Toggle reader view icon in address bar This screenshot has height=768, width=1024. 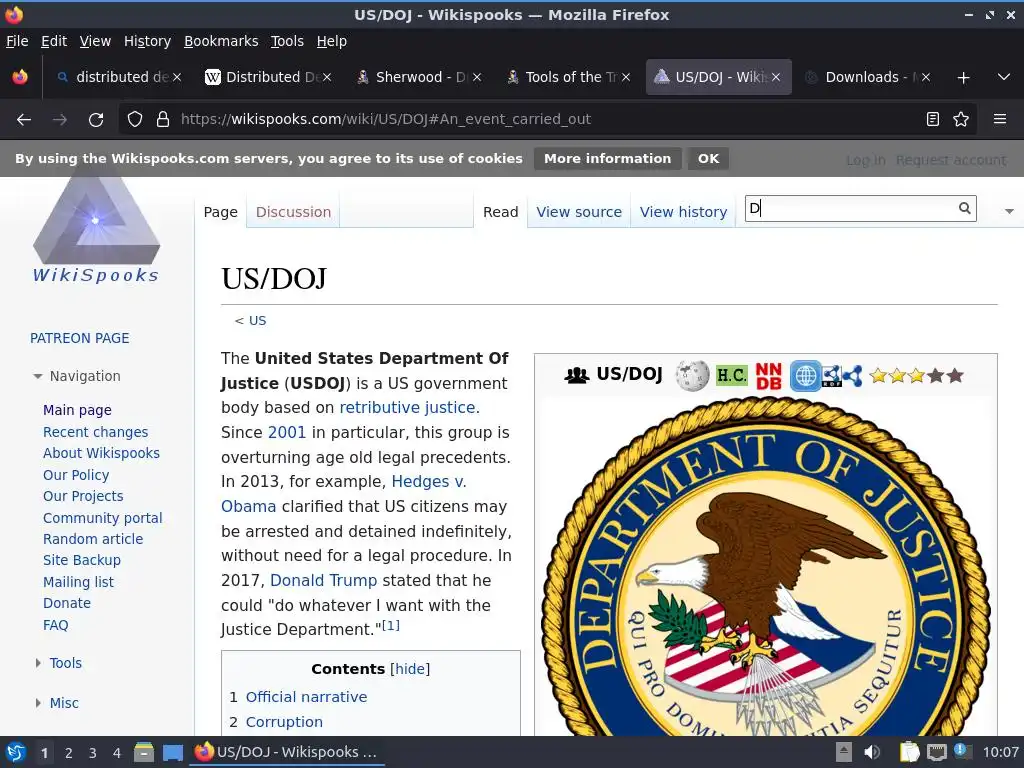[x=933, y=119]
